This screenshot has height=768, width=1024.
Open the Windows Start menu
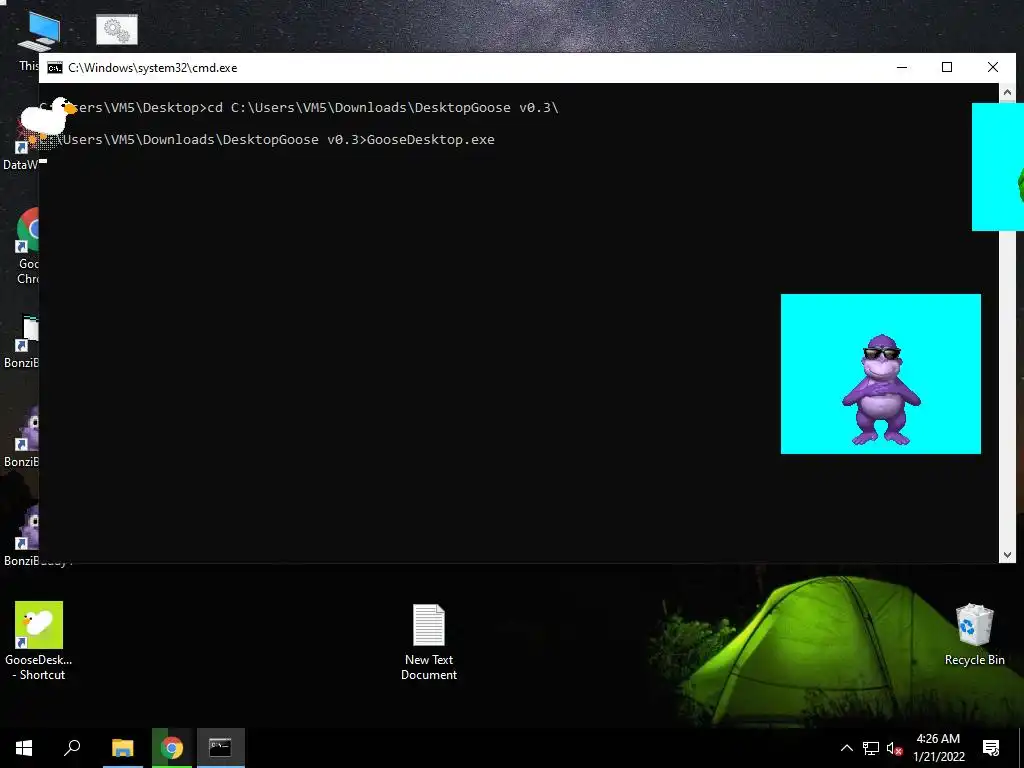tap(24, 748)
